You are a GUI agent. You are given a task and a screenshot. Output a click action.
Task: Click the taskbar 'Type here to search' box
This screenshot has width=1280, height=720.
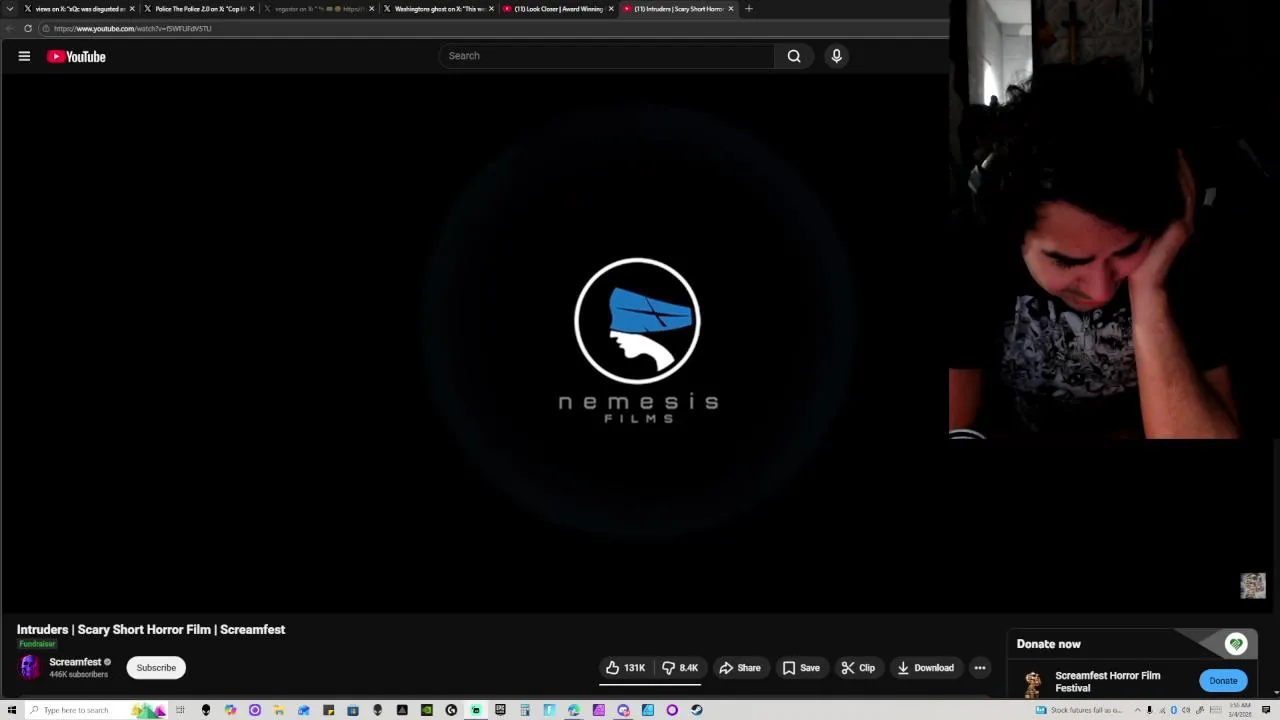tap(95, 710)
